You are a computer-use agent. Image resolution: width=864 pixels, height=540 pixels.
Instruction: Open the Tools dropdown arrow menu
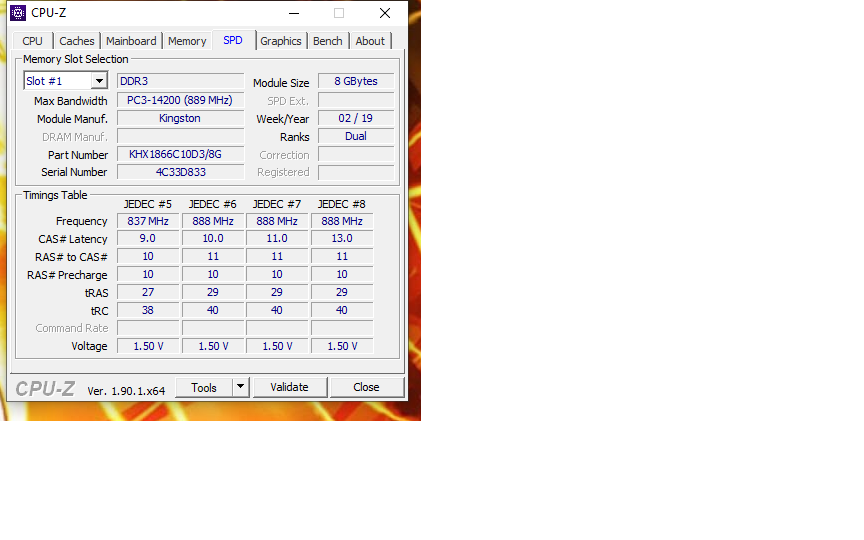tap(241, 387)
